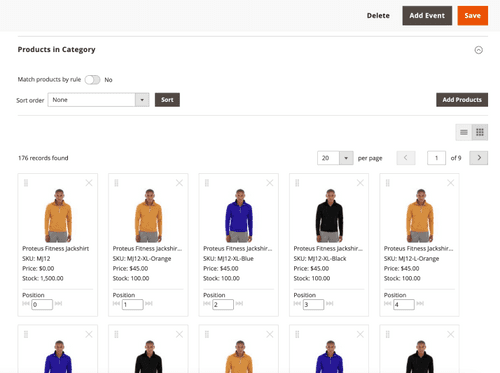500x373 pixels.
Task: Go to previous page arrow
Action: click(406, 158)
